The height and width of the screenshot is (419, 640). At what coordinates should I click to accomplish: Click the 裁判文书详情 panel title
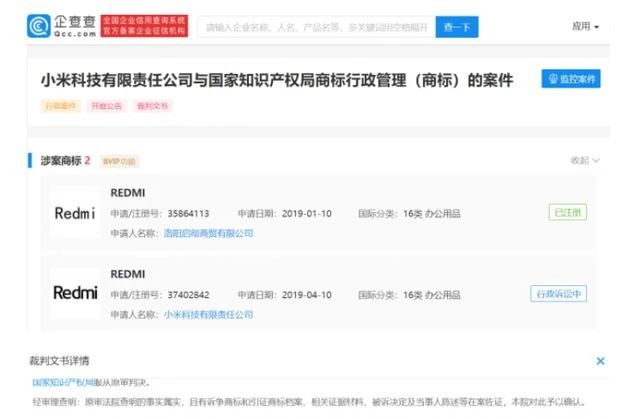(59, 361)
